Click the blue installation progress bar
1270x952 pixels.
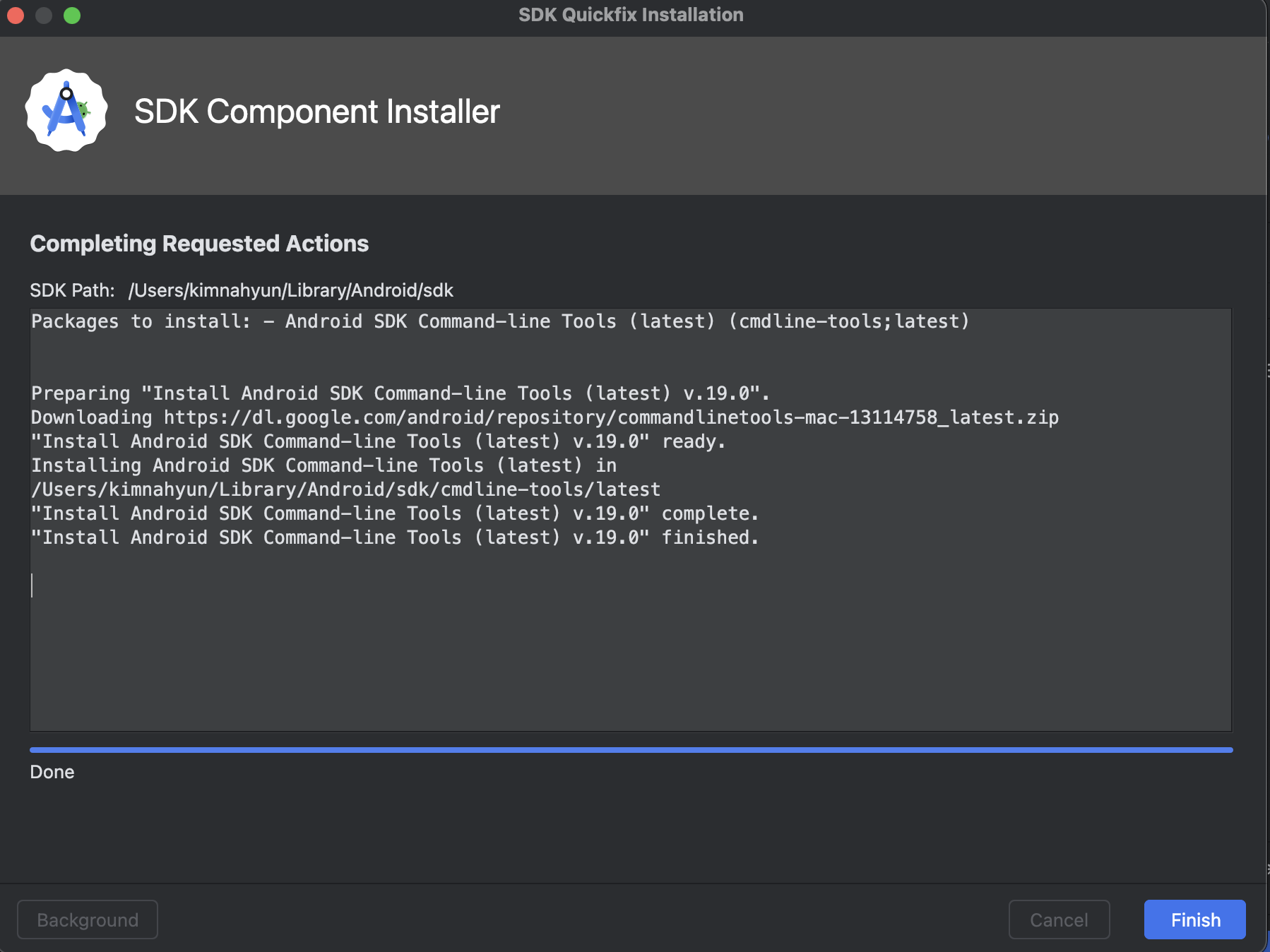click(x=631, y=750)
